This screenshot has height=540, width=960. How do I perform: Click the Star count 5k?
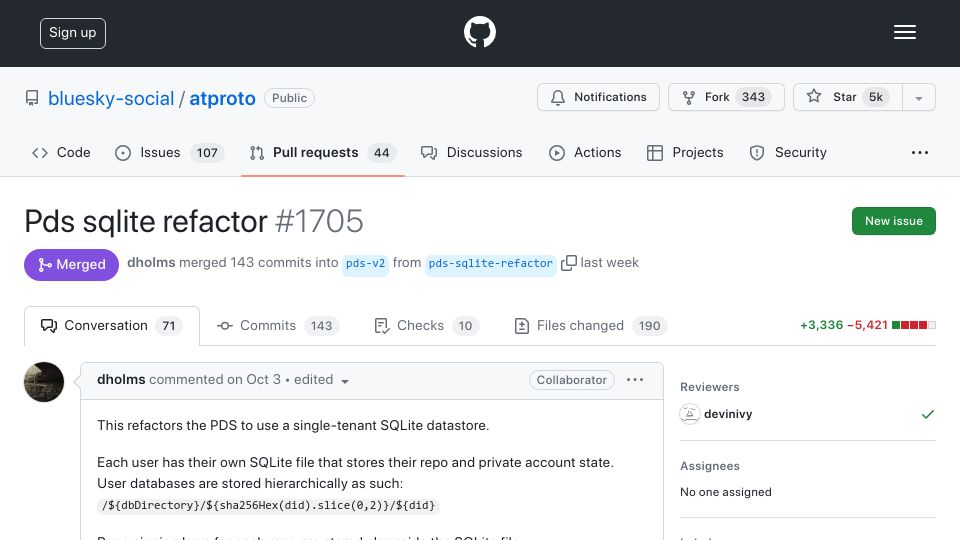coord(876,97)
